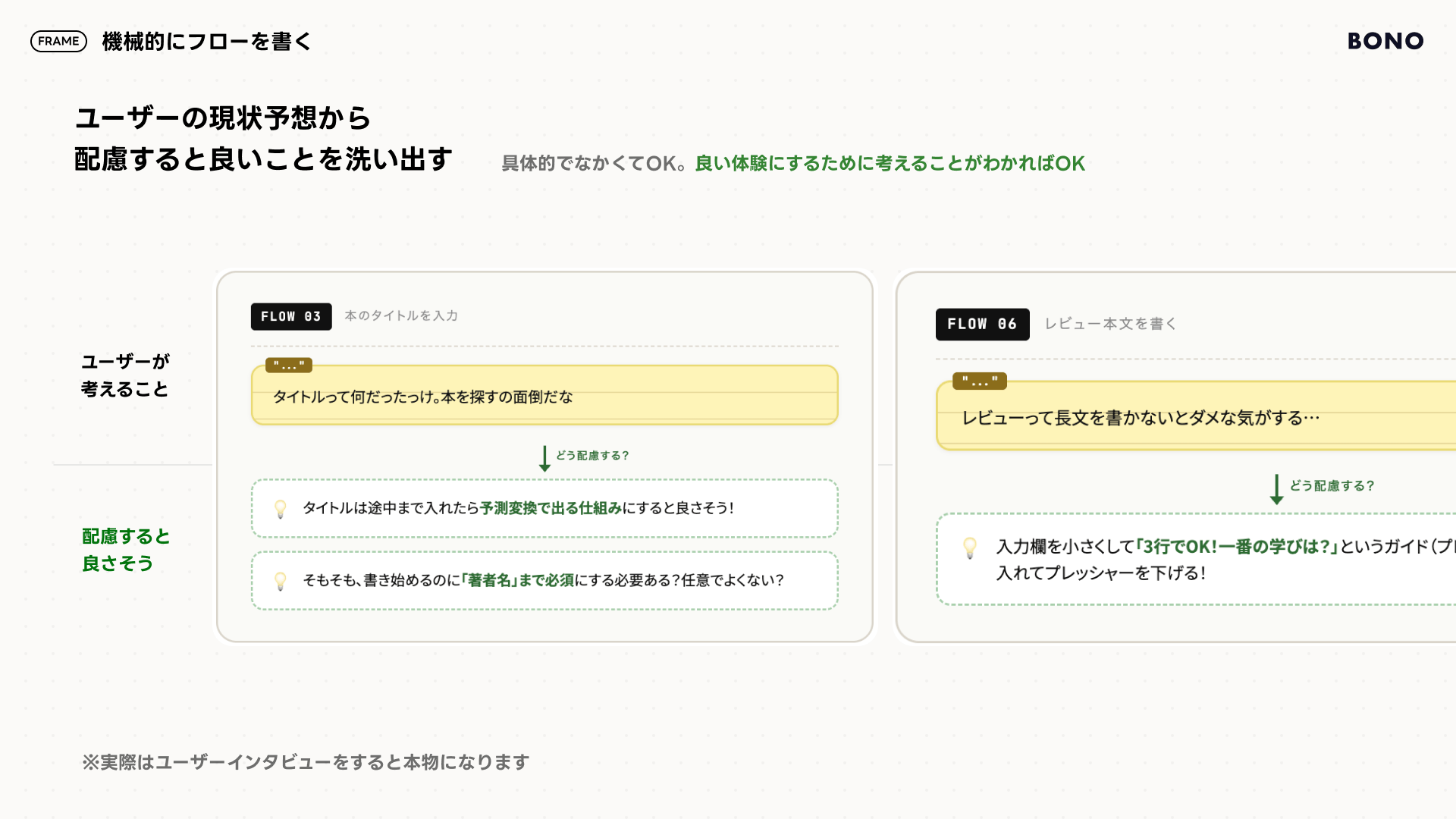
Task: Click the idea box そもそも、書き始めるのに
Action: click(x=544, y=581)
